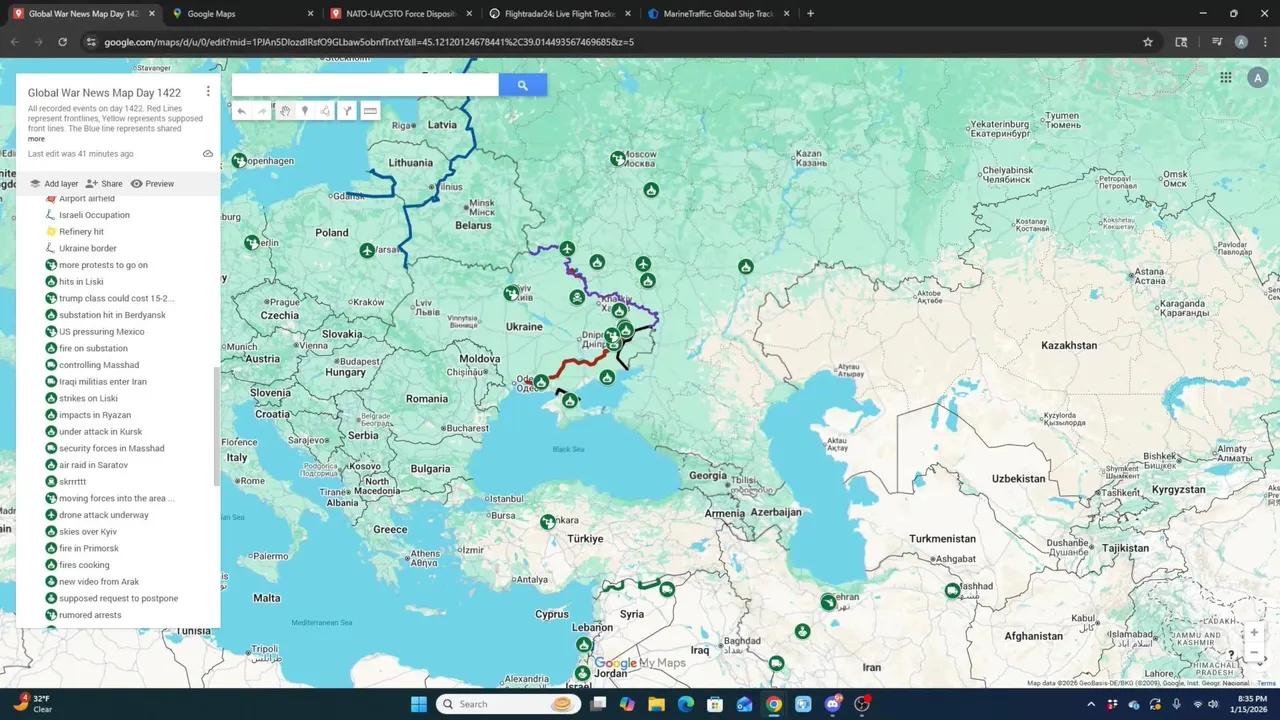Click the Undo arrow in map toolbar

241,111
